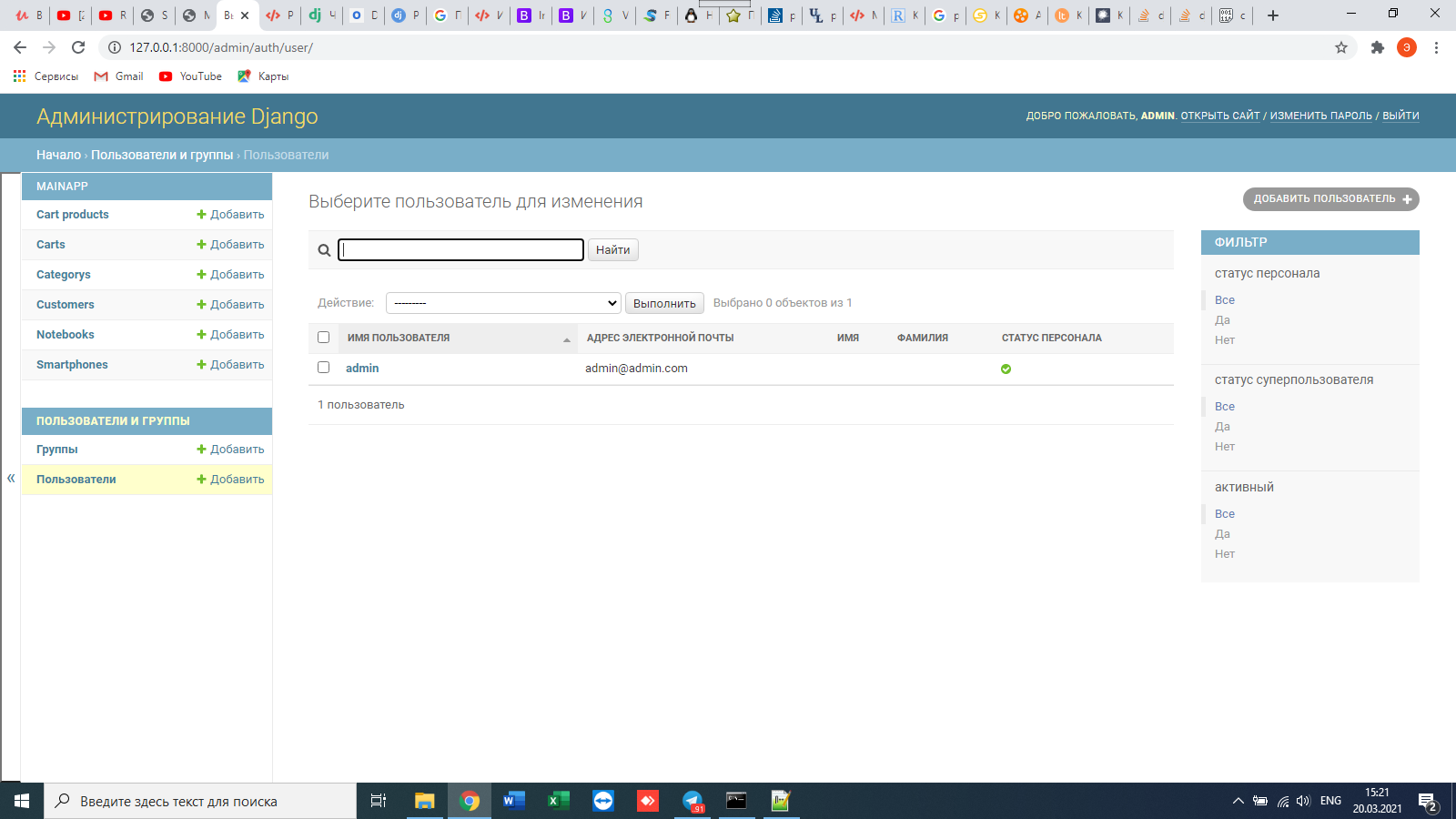The height and width of the screenshot is (819, 1456).
Task: Click the Выполнить button
Action: point(664,303)
